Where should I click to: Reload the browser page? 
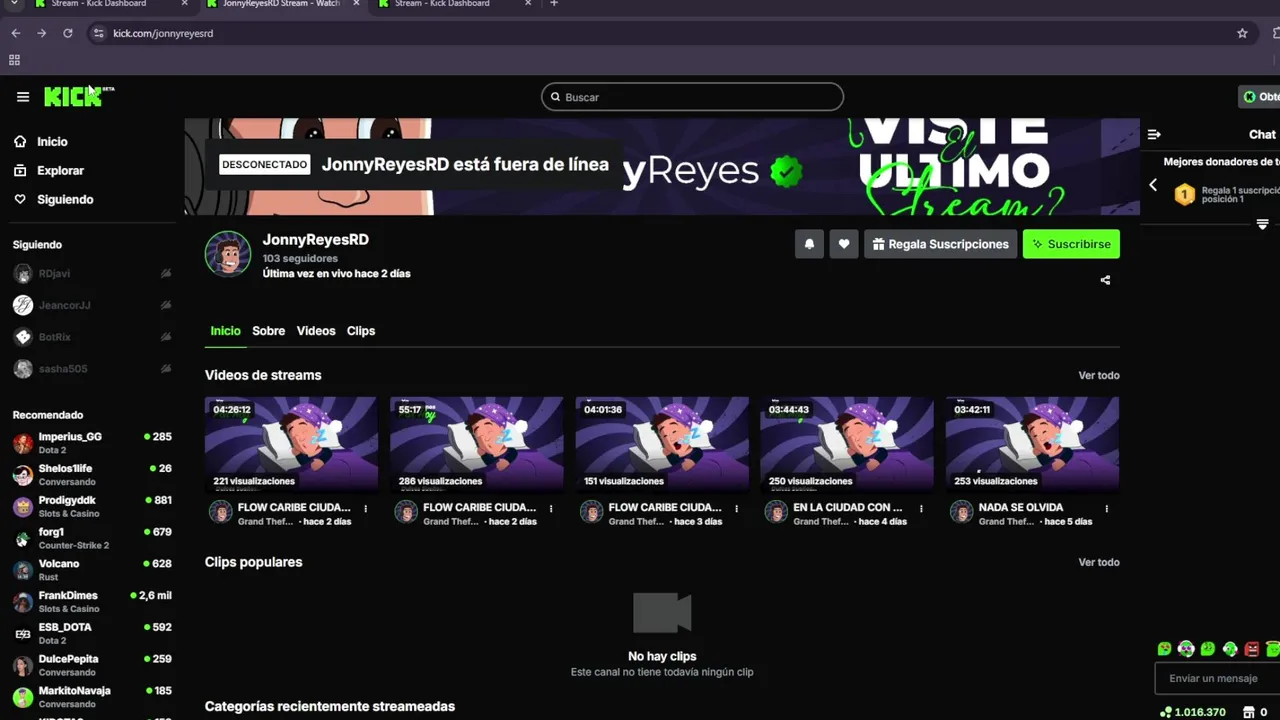(67, 33)
